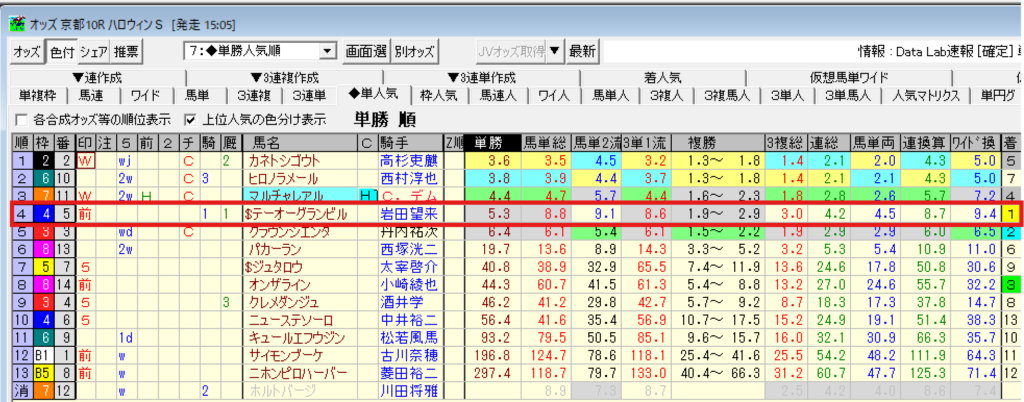The image size is (1024, 402).
Task: Click the red W mark in カネトシゴウト row
Action: click(x=85, y=160)
